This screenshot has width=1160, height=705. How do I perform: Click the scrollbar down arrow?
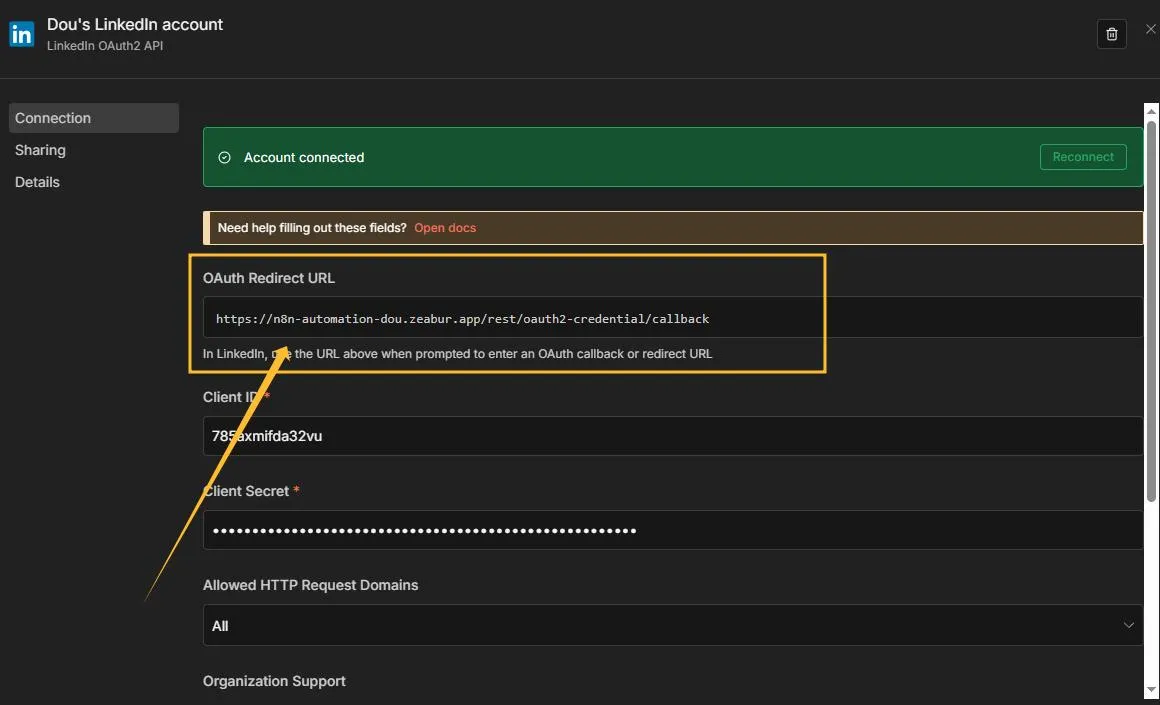[1151, 689]
